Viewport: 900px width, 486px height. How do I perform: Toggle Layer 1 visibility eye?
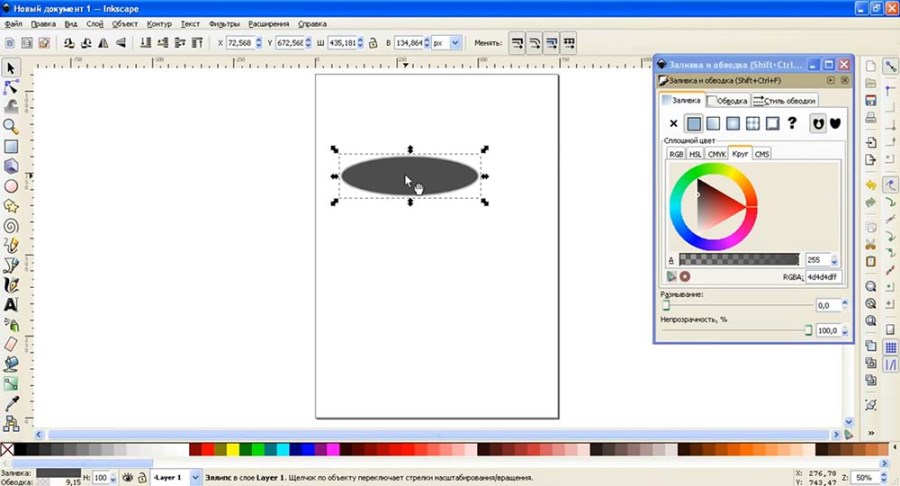[127, 477]
